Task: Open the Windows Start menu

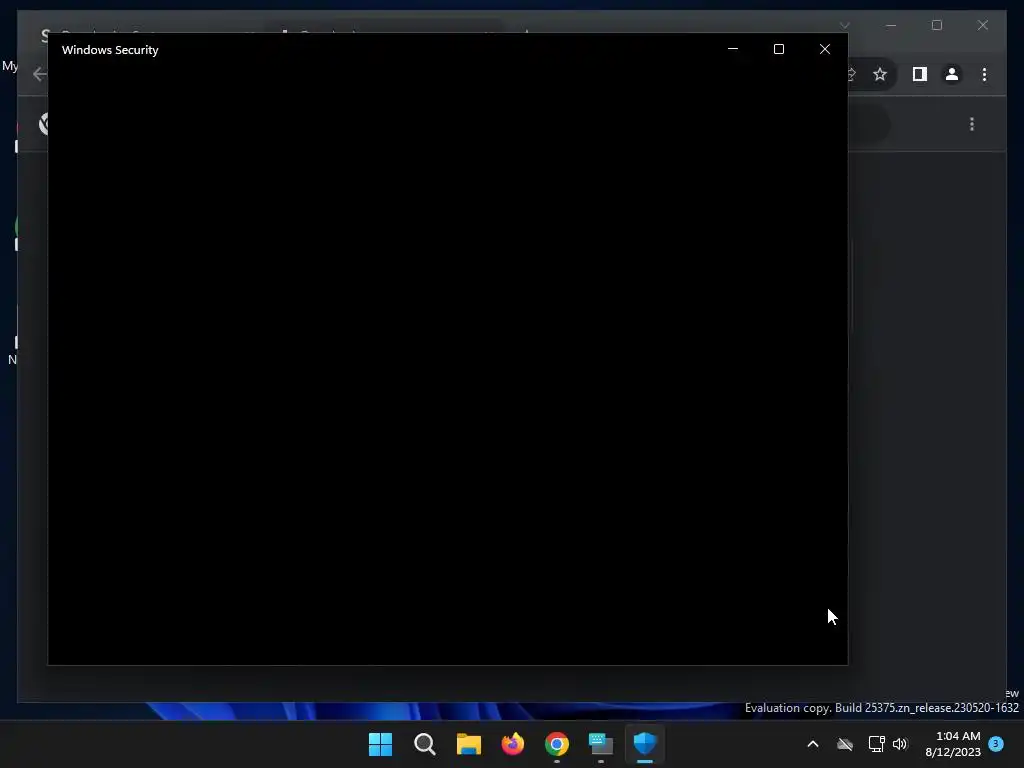Action: click(380, 744)
